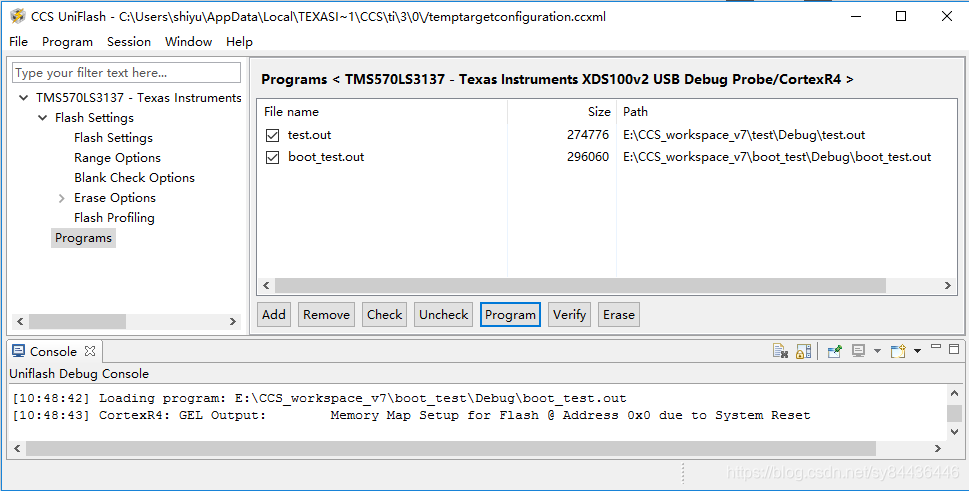The width and height of the screenshot is (969, 491).
Task: Select Erase Options in the tree
Action: coord(115,198)
